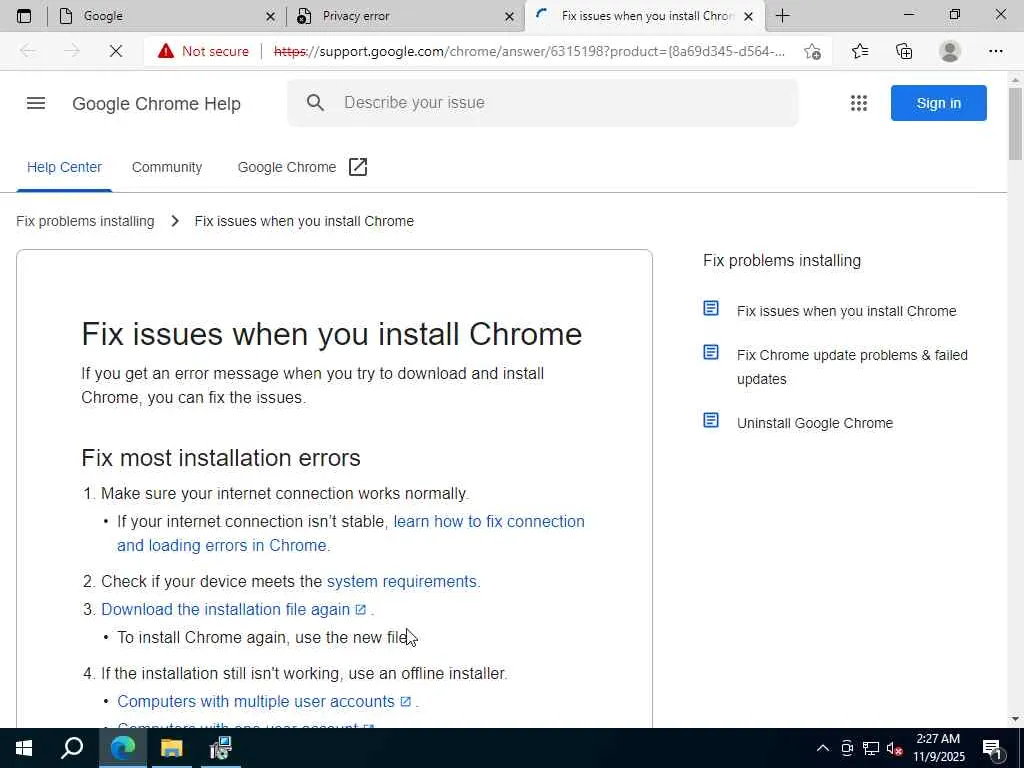The image size is (1024, 768).
Task: Open the Favorites list
Action: pyautogui.click(x=860, y=51)
